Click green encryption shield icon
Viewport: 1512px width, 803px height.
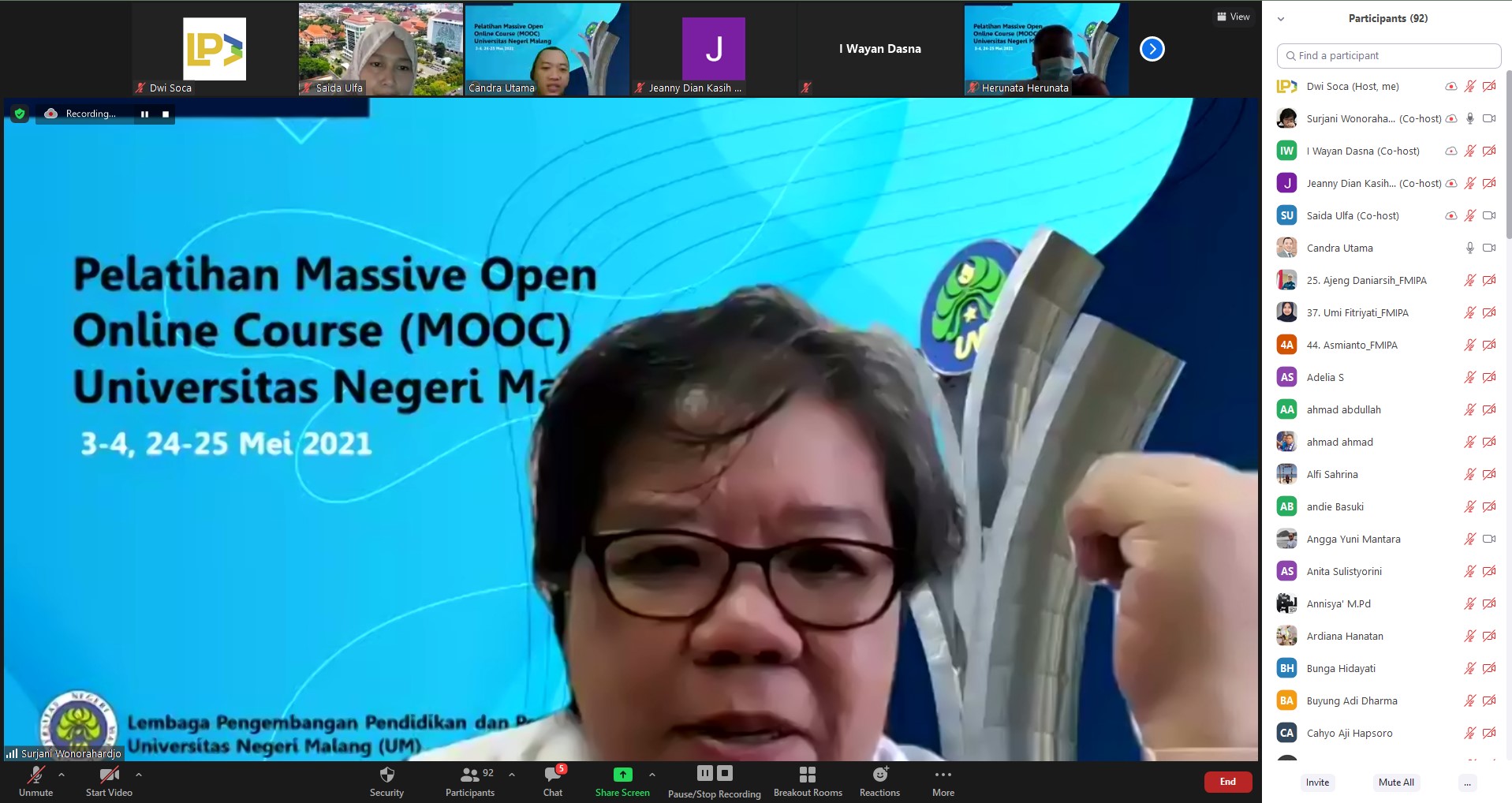(x=20, y=114)
